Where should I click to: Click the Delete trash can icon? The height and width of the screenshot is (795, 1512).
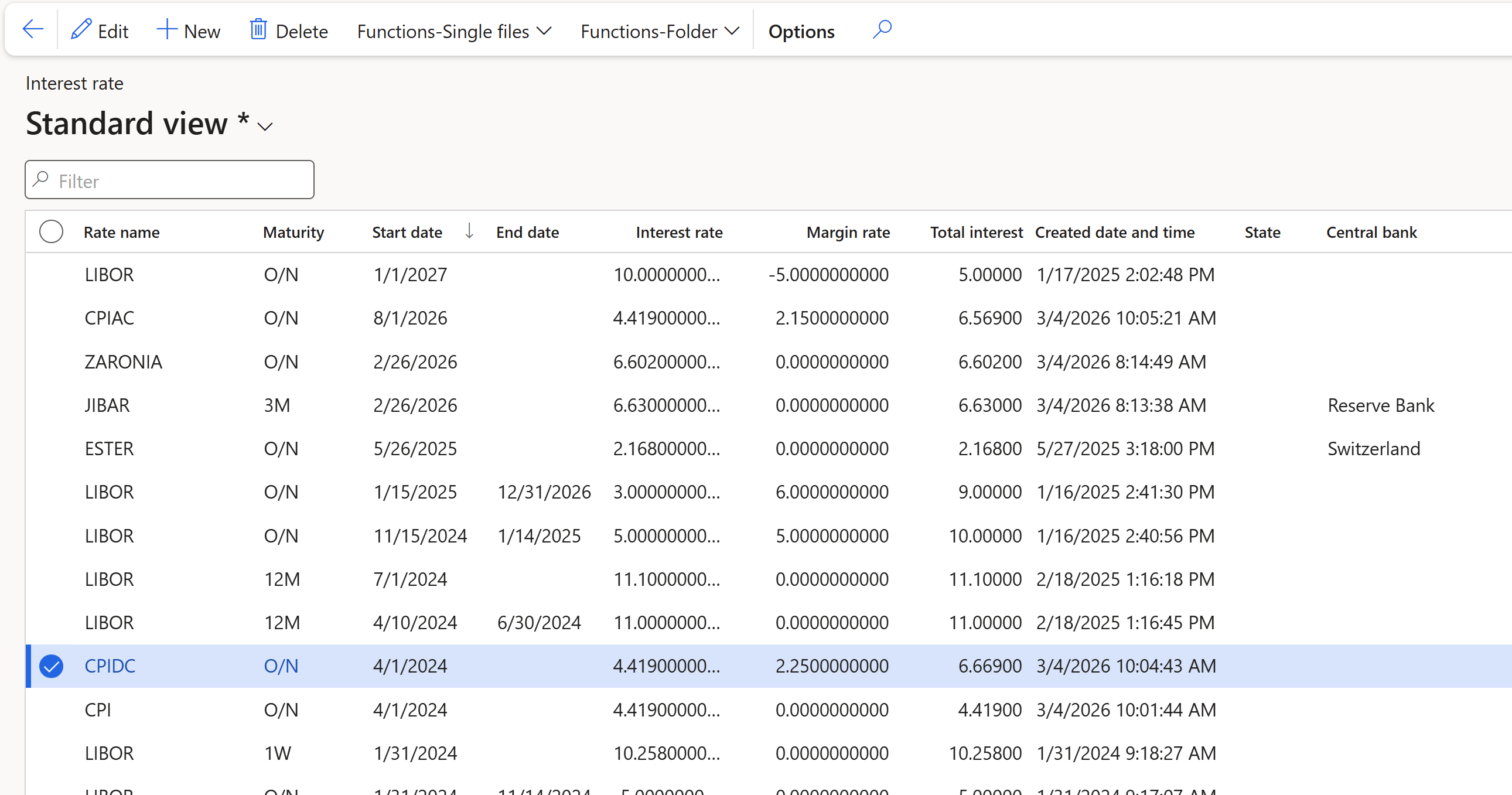tap(258, 29)
